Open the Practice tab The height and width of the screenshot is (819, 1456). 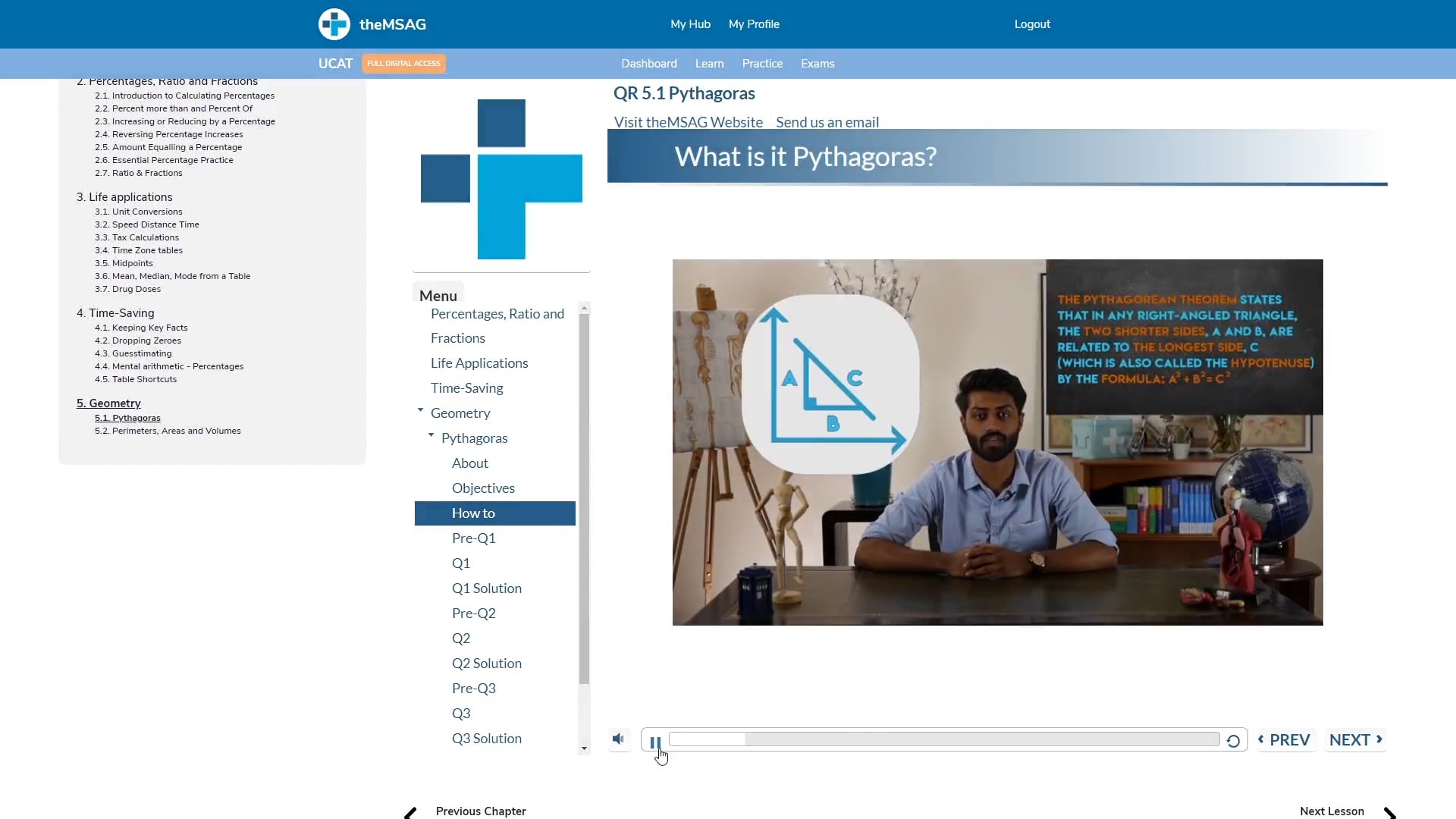(x=761, y=64)
